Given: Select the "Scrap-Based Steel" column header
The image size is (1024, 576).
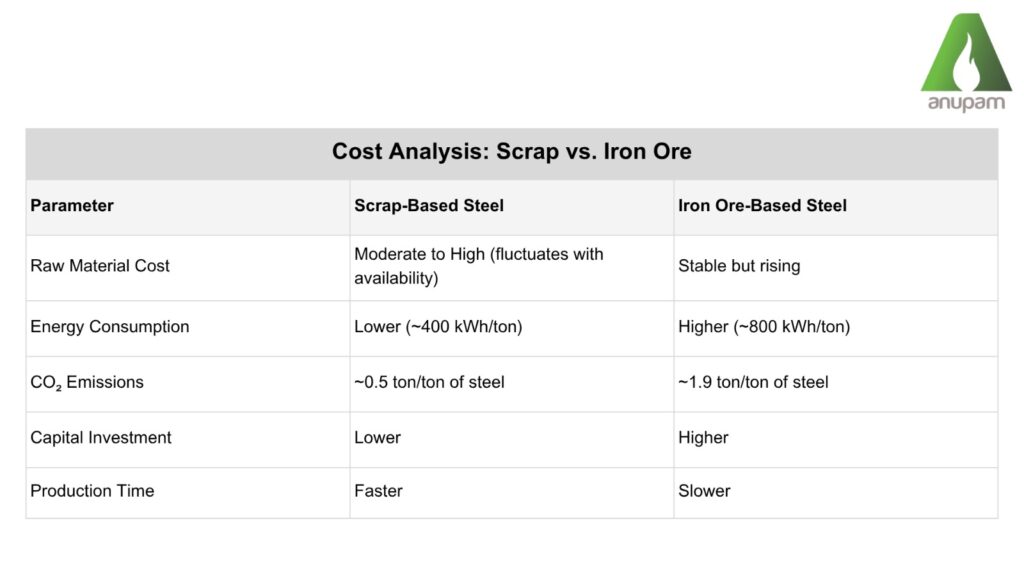Looking at the screenshot, I should (429, 206).
